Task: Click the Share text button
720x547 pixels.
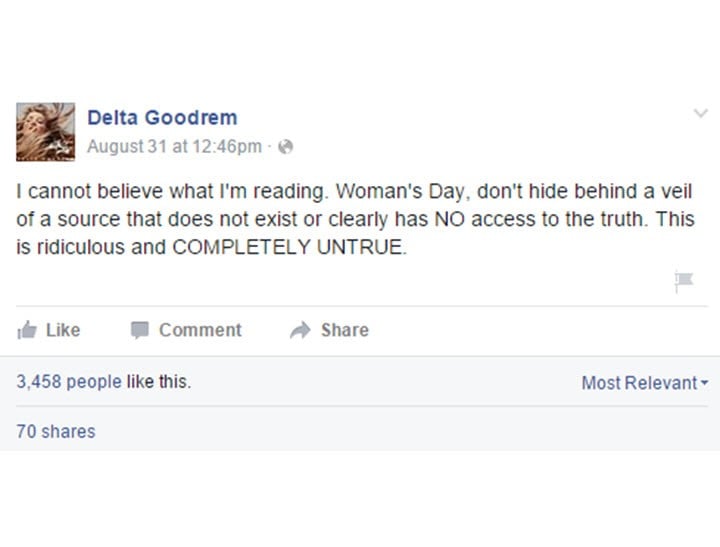Action: (345, 330)
